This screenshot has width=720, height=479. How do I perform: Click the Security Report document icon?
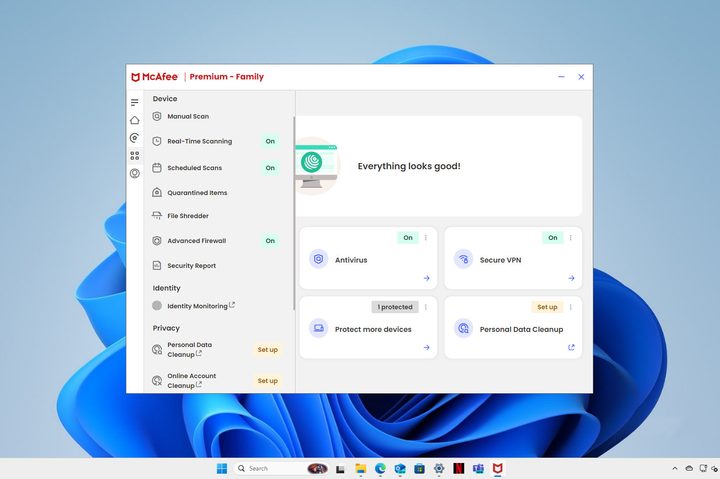[157, 265]
